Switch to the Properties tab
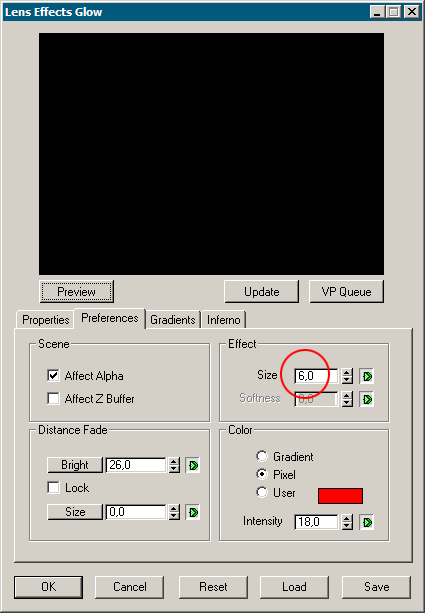The image size is (425, 613). click(45, 320)
